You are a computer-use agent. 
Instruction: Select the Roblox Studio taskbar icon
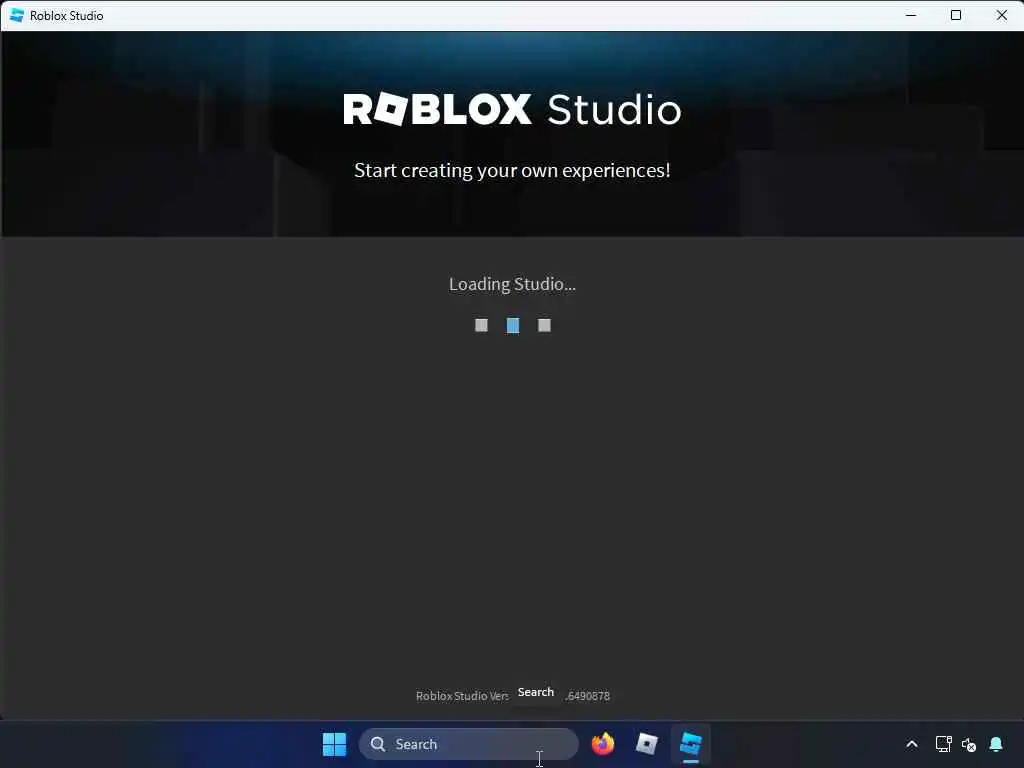[691, 744]
